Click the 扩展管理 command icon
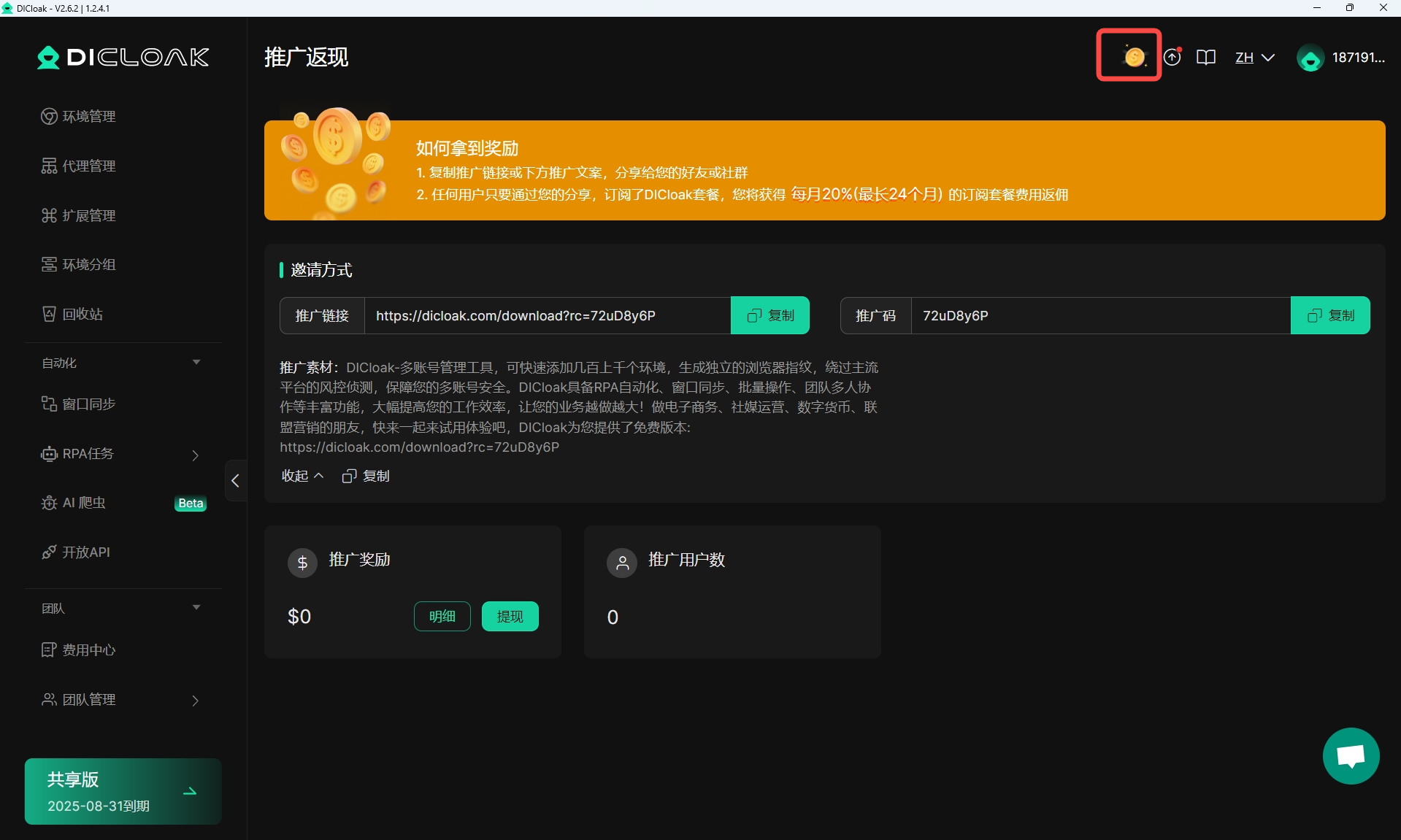The width and height of the screenshot is (1401, 840). 49,215
